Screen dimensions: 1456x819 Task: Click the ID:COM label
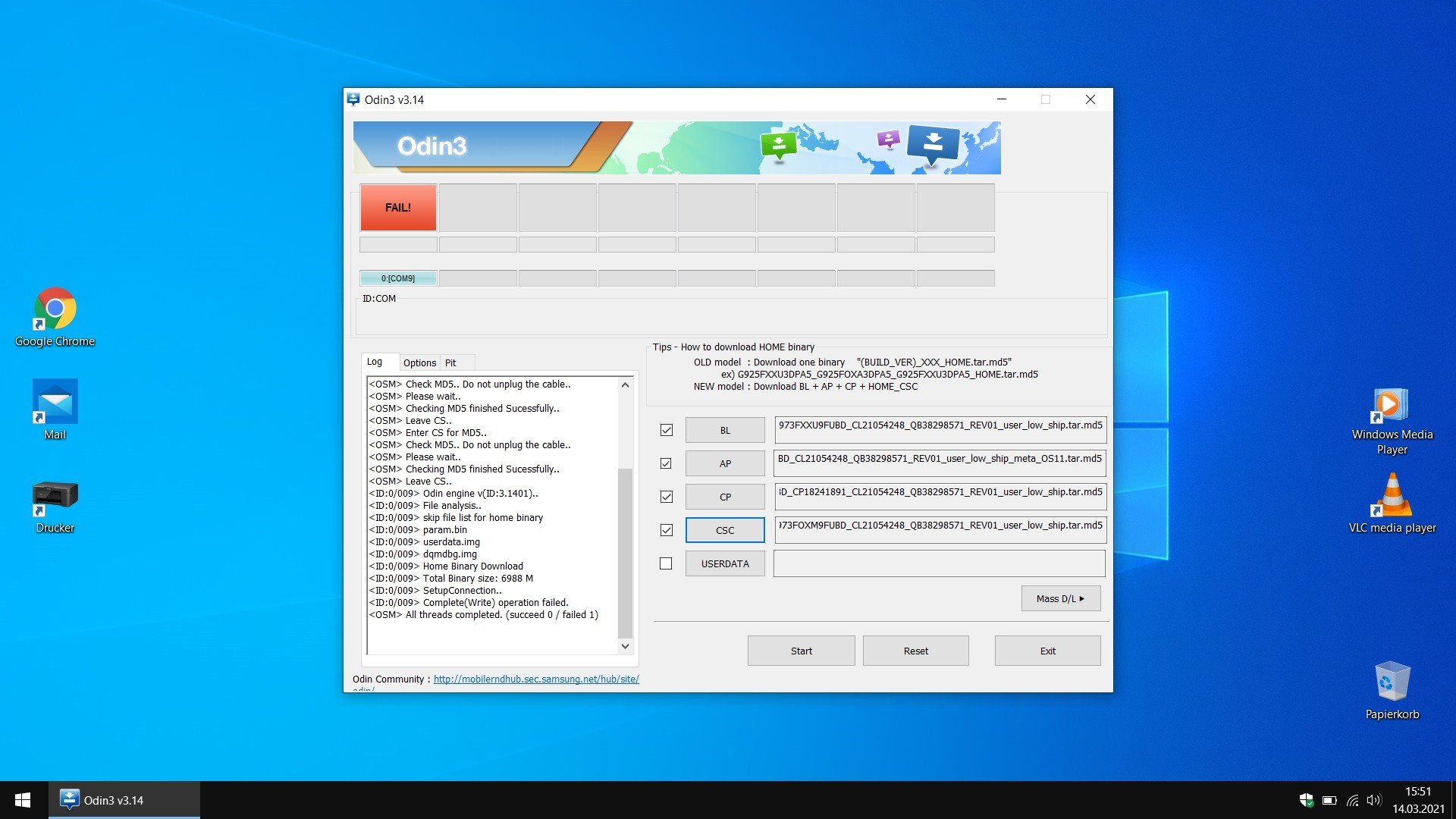pos(379,298)
